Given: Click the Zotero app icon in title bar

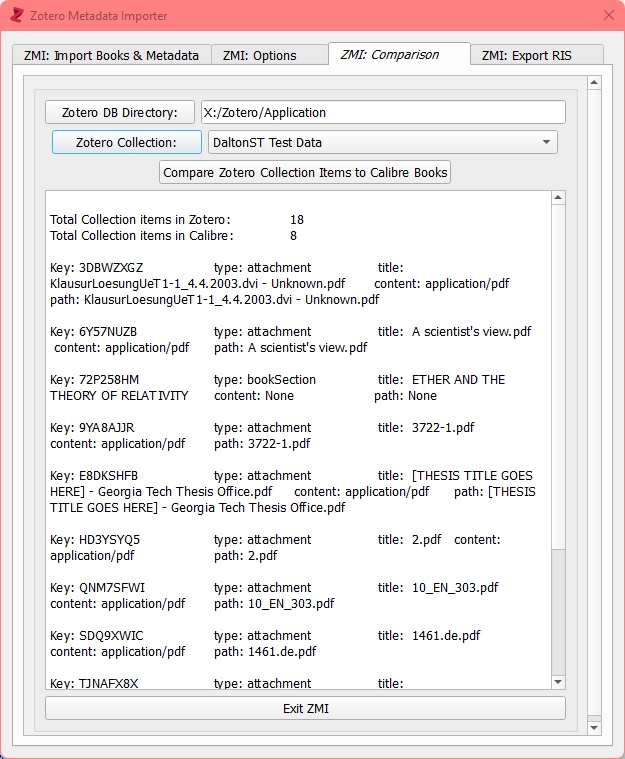Looking at the screenshot, I should click(16, 15).
